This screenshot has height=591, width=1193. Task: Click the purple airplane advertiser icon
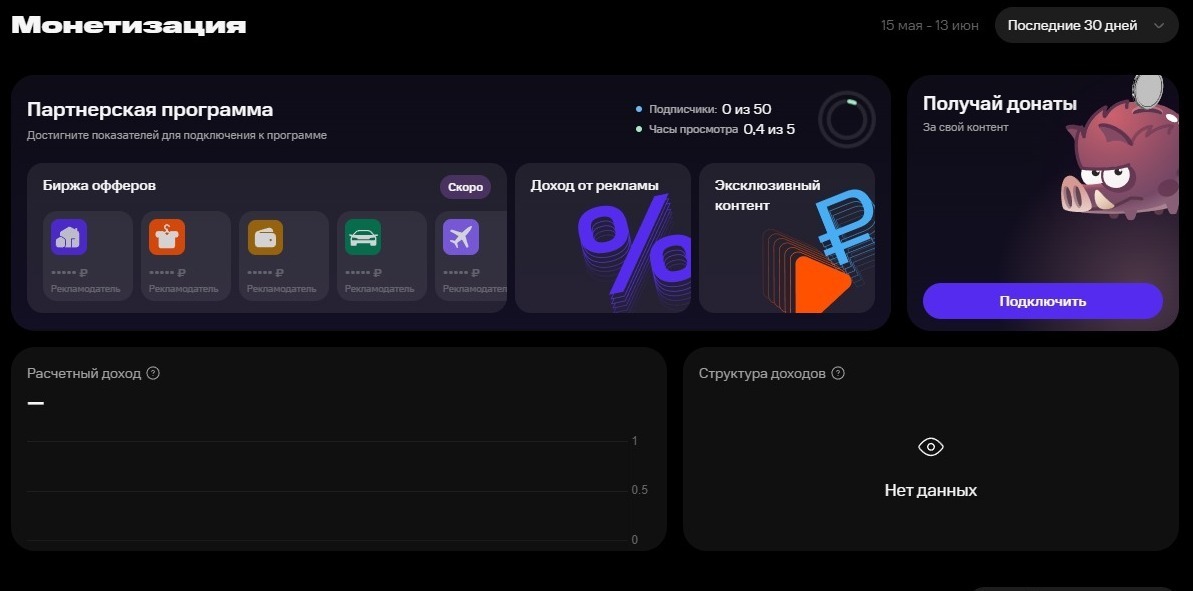pos(461,237)
